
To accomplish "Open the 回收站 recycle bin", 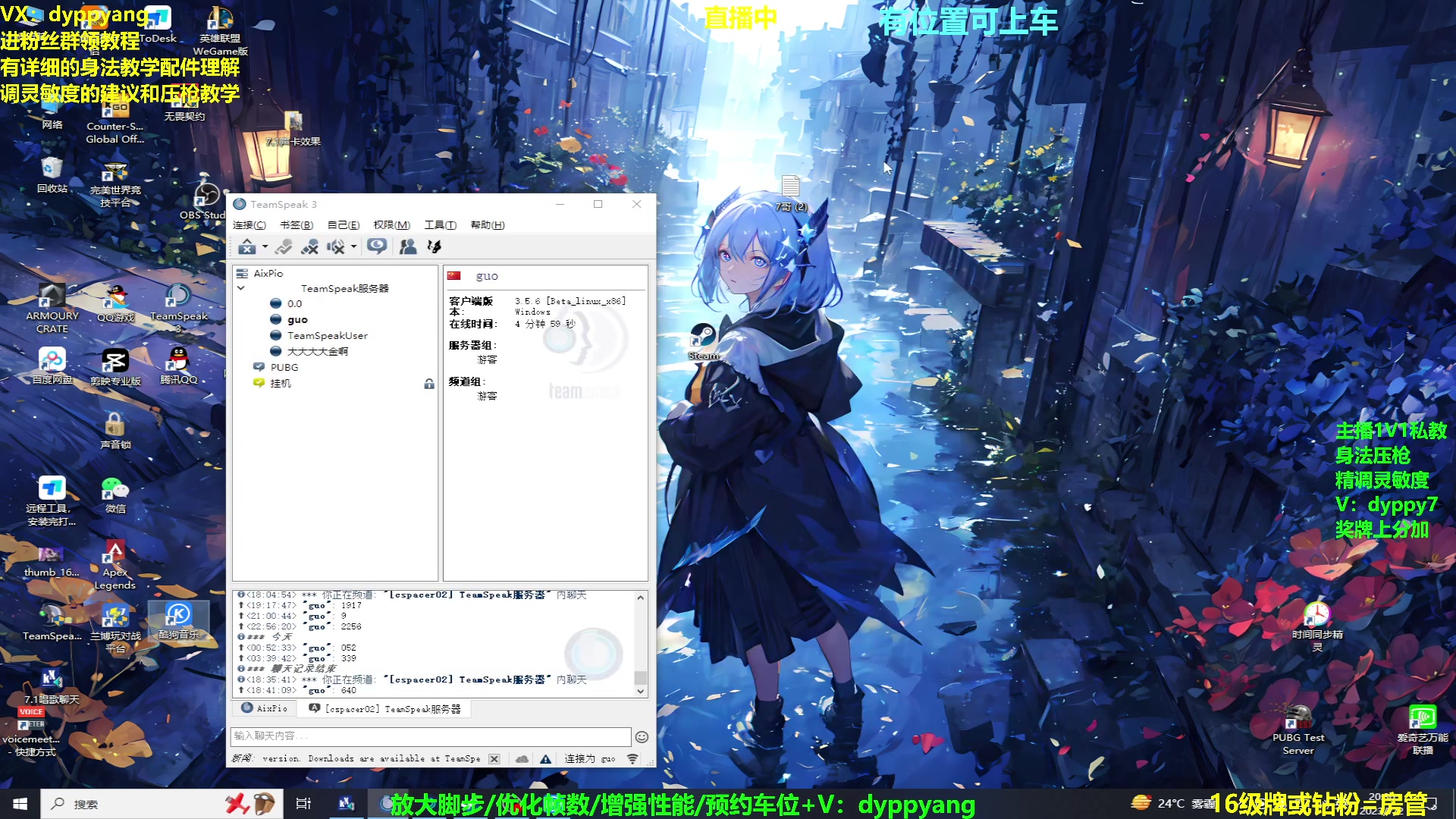I will tap(52, 175).
